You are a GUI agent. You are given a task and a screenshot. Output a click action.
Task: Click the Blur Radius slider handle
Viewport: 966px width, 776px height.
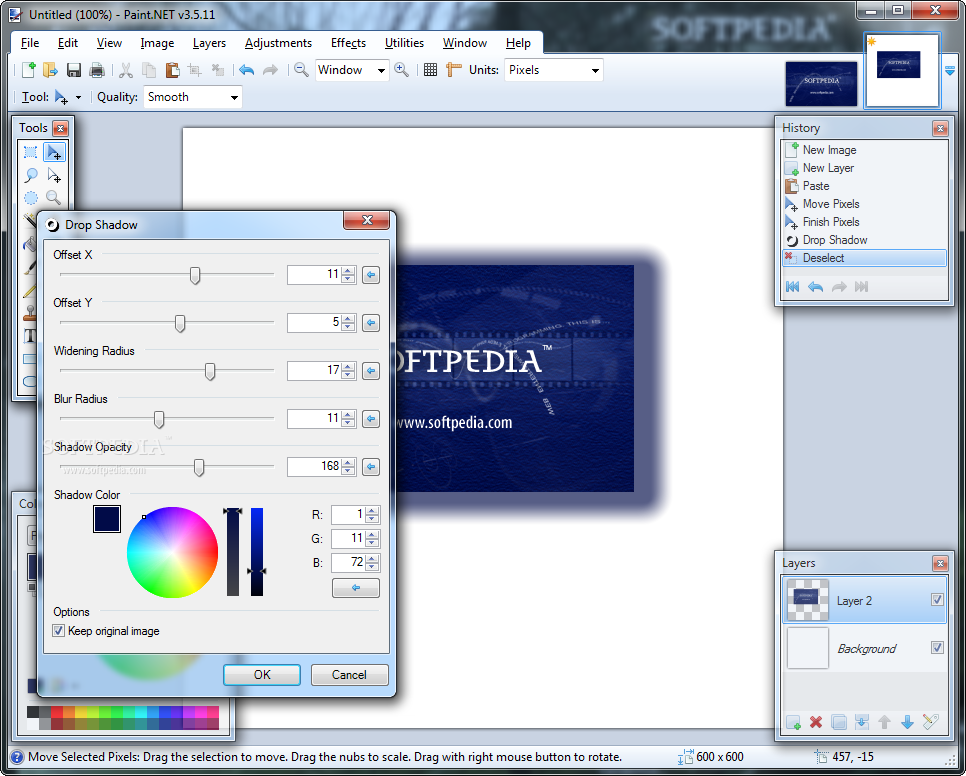tap(159, 419)
